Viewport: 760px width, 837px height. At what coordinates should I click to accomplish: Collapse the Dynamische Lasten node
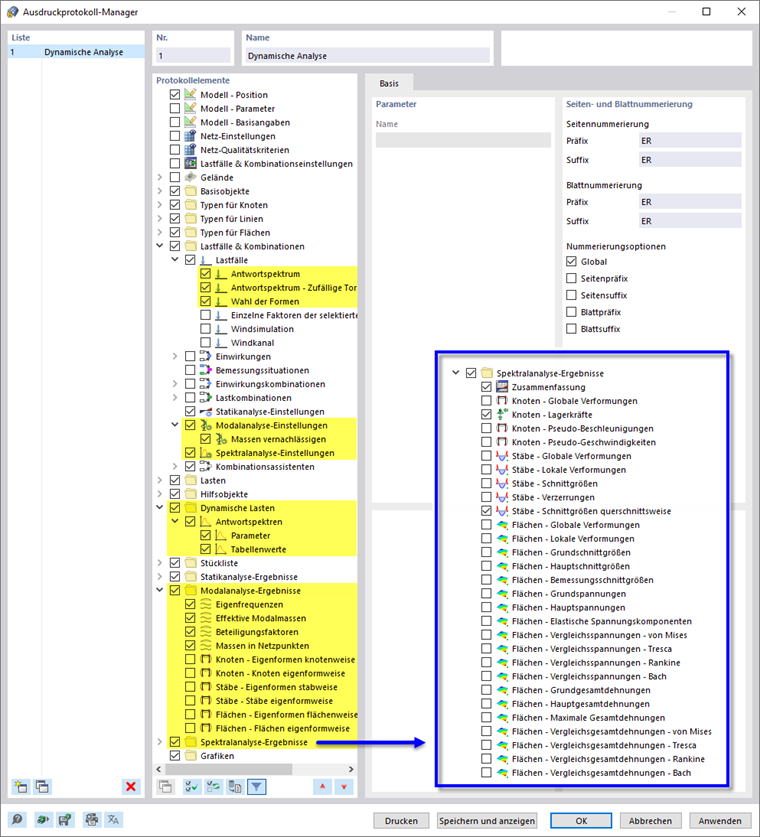pyautogui.click(x=160, y=508)
